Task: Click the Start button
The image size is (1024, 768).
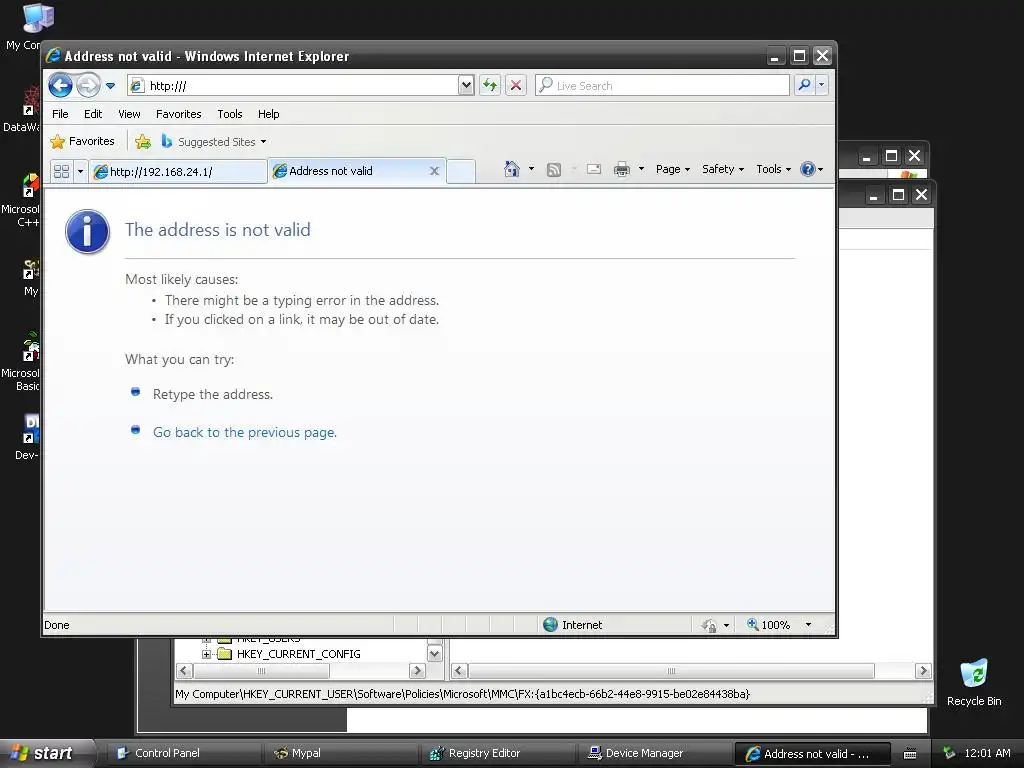Action: click(x=46, y=753)
